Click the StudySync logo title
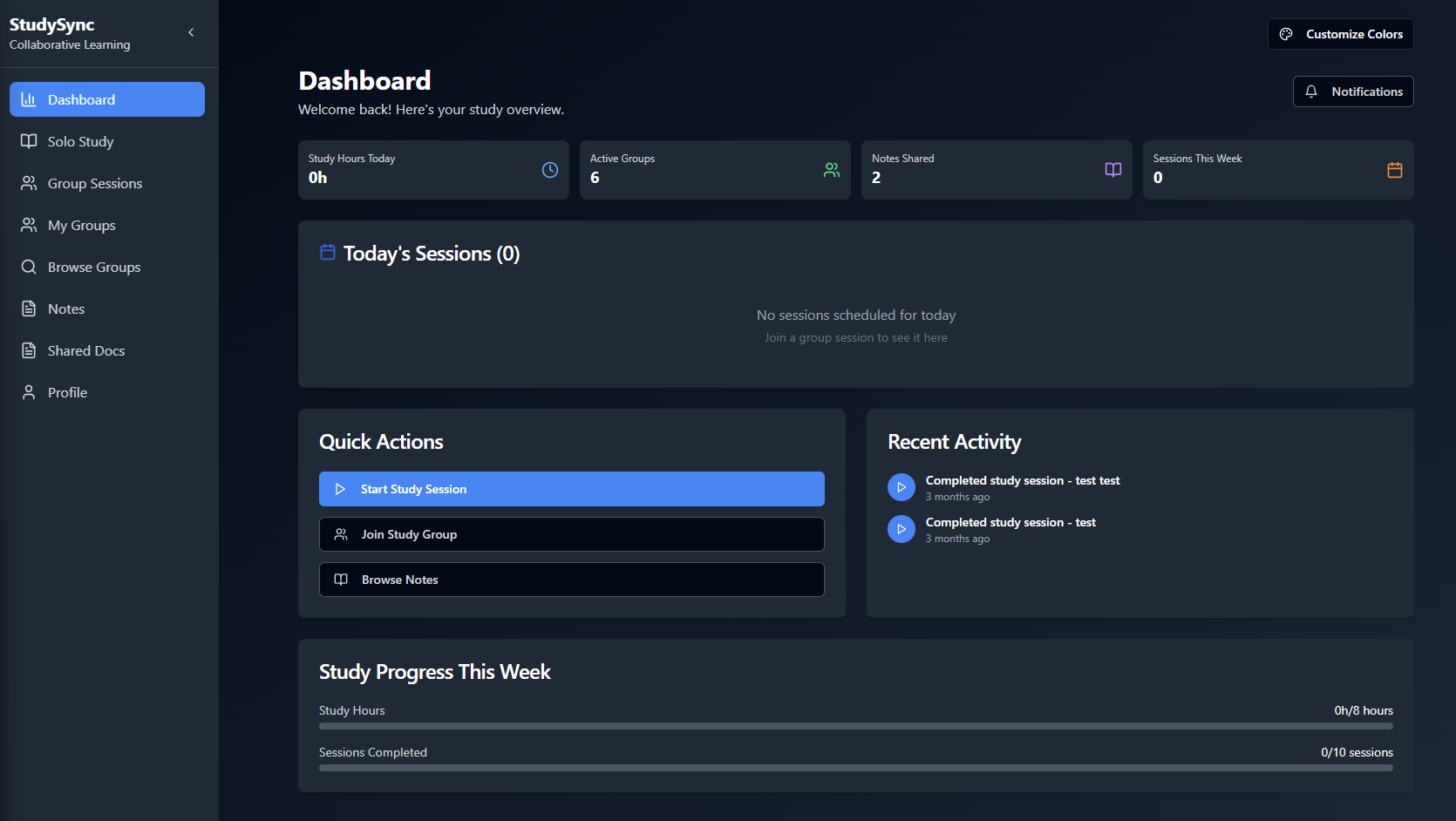The image size is (1456, 821). point(52,24)
